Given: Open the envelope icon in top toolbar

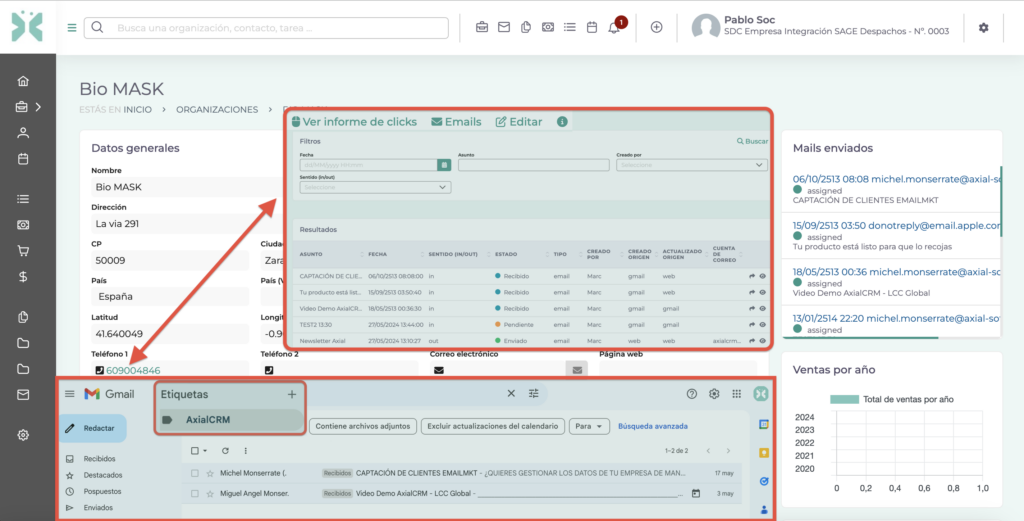Looking at the screenshot, I should (x=504, y=27).
